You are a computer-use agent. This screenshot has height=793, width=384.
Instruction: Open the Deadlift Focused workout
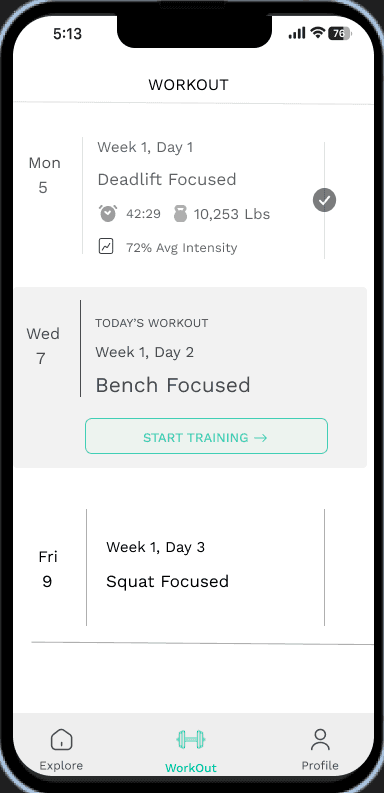pos(167,180)
